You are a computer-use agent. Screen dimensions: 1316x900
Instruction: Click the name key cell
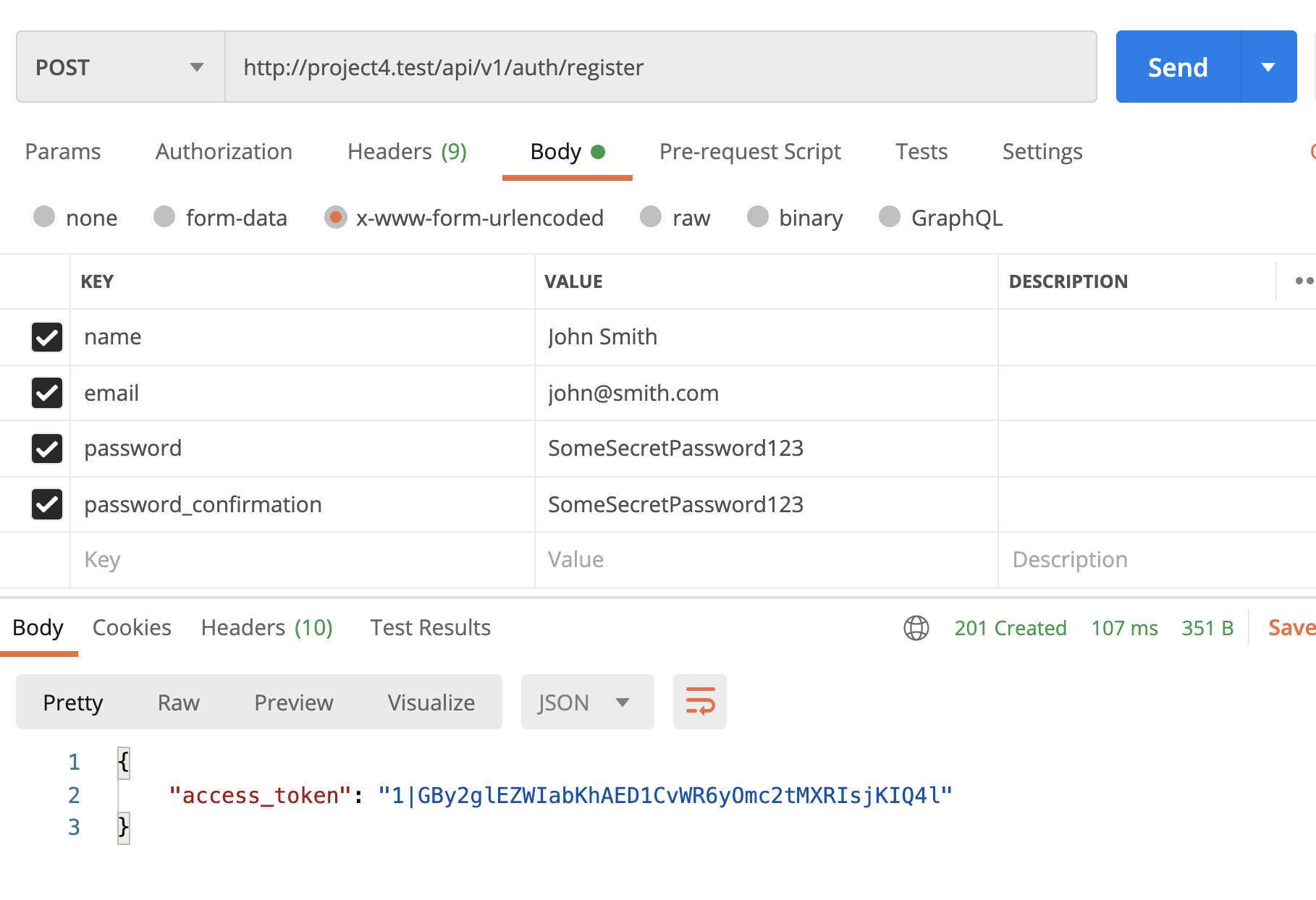303,337
